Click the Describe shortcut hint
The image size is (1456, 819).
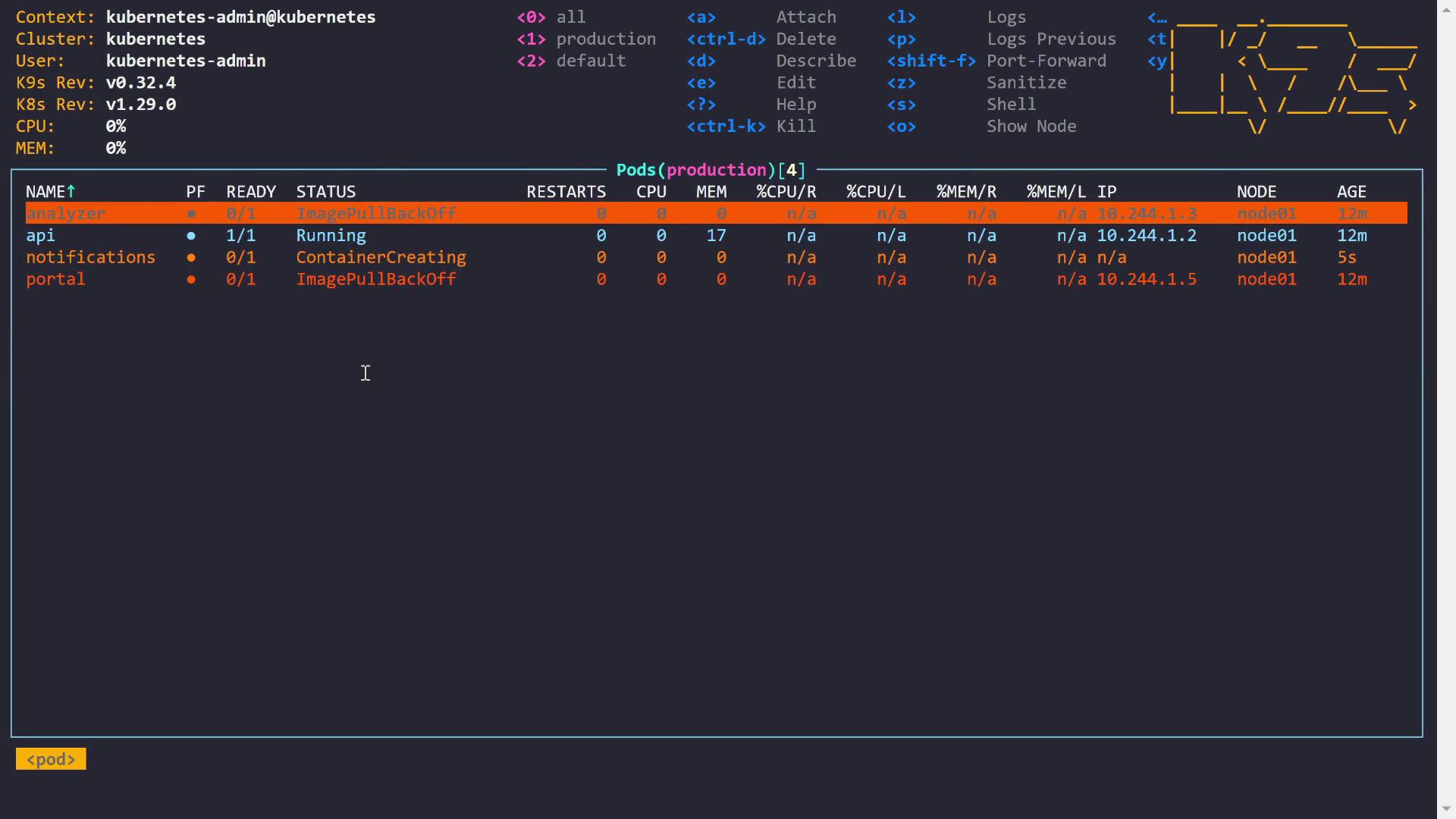tap(815, 61)
